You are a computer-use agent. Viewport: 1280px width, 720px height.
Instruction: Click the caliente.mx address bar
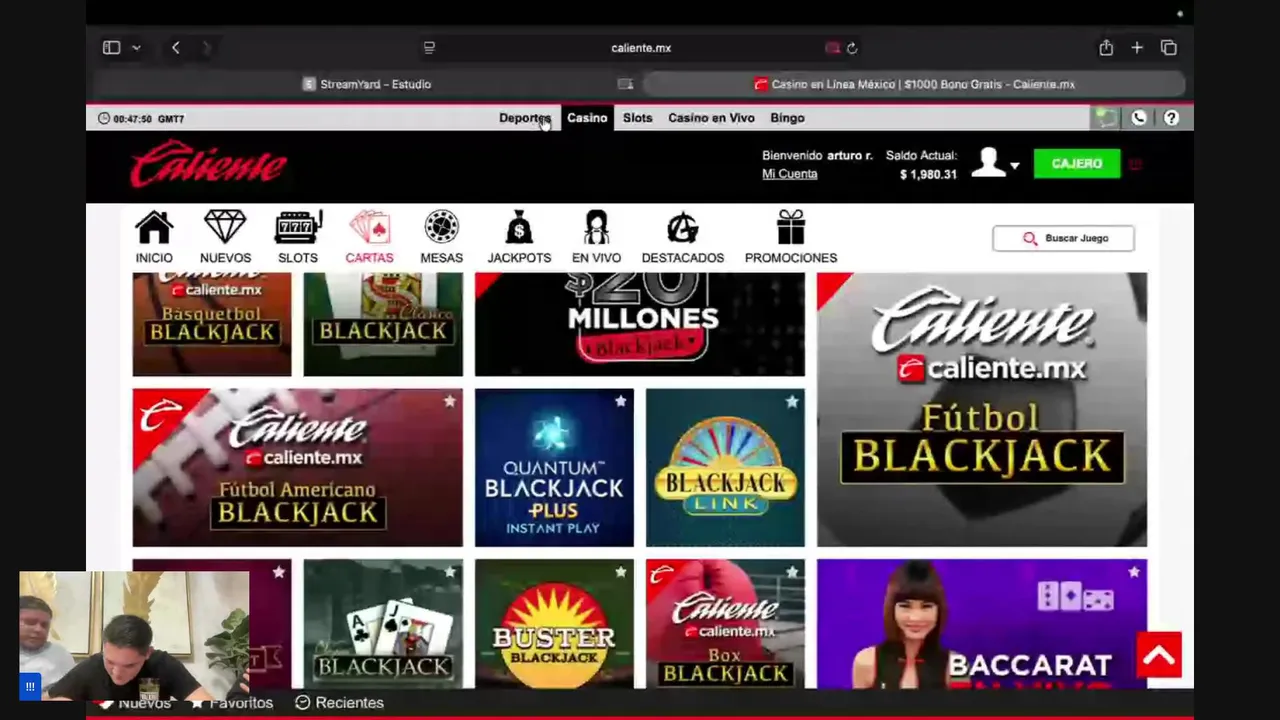pyautogui.click(x=641, y=48)
